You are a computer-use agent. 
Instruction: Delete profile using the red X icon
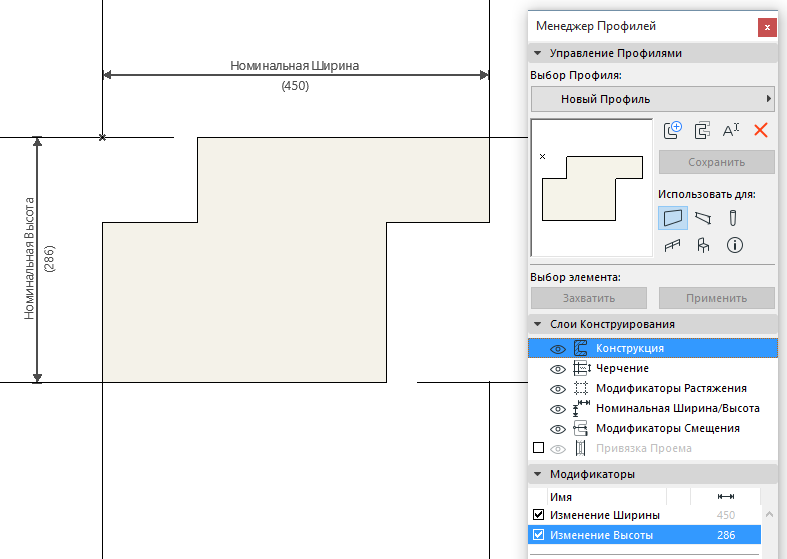[x=761, y=130]
